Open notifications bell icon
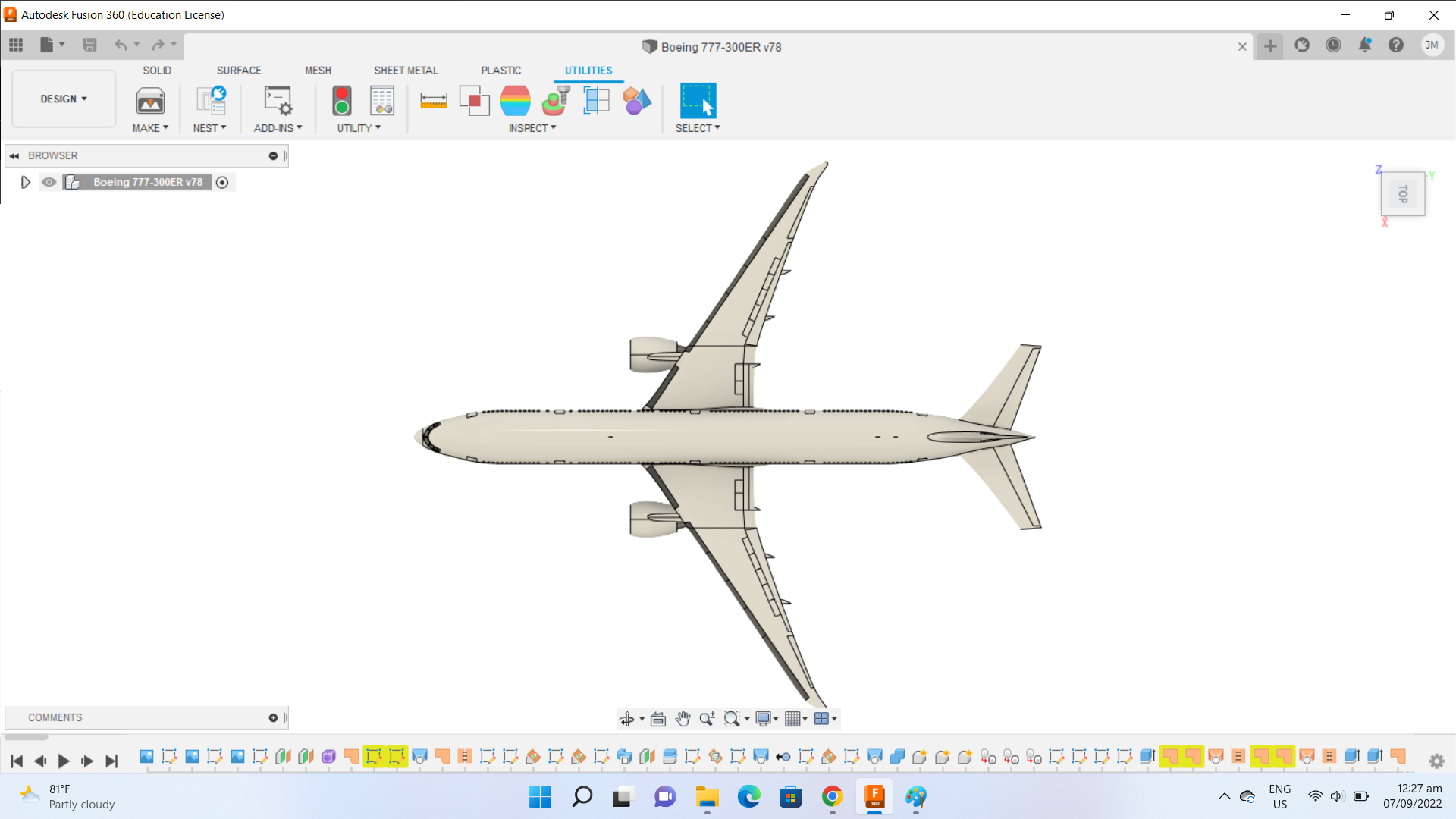The width and height of the screenshot is (1456, 819). 1364,45
